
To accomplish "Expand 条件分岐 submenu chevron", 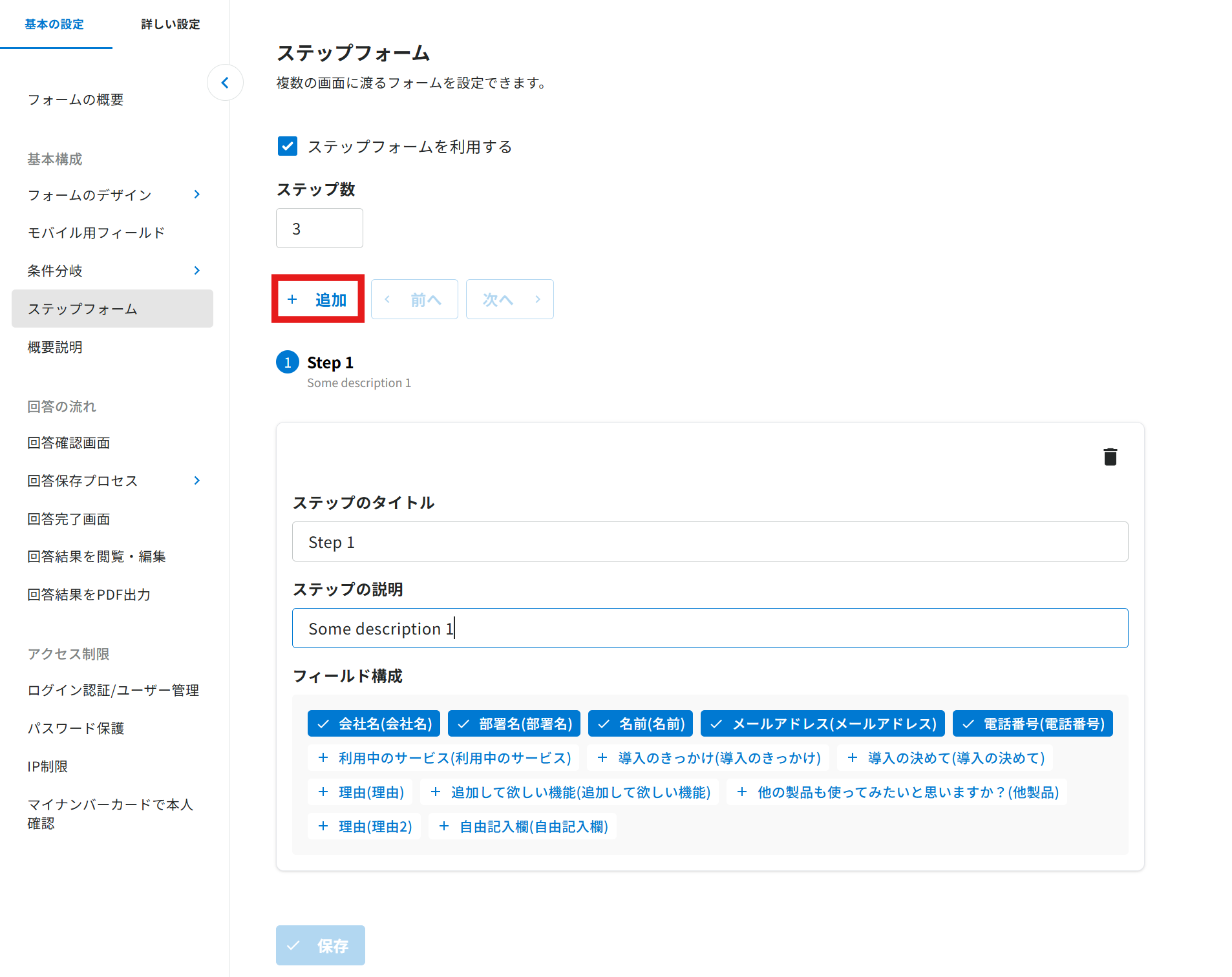I will (x=197, y=270).
